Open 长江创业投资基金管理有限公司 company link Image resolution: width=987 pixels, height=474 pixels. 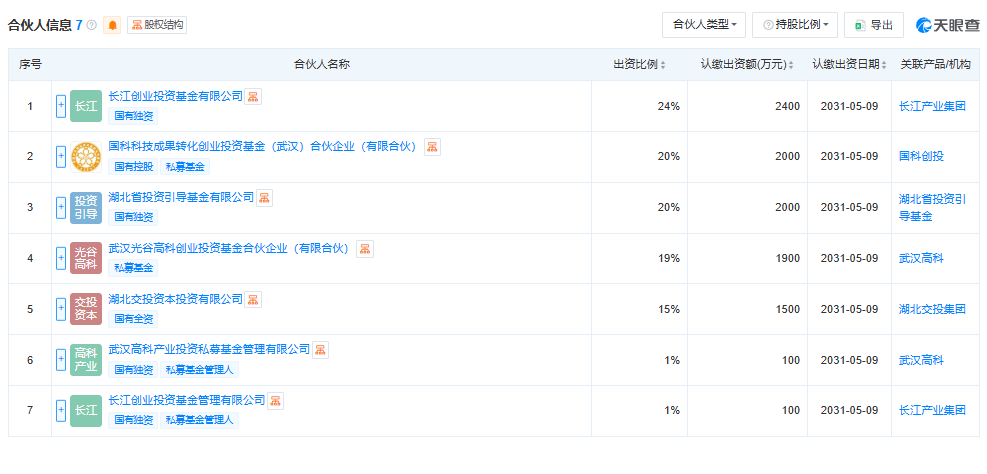187,400
